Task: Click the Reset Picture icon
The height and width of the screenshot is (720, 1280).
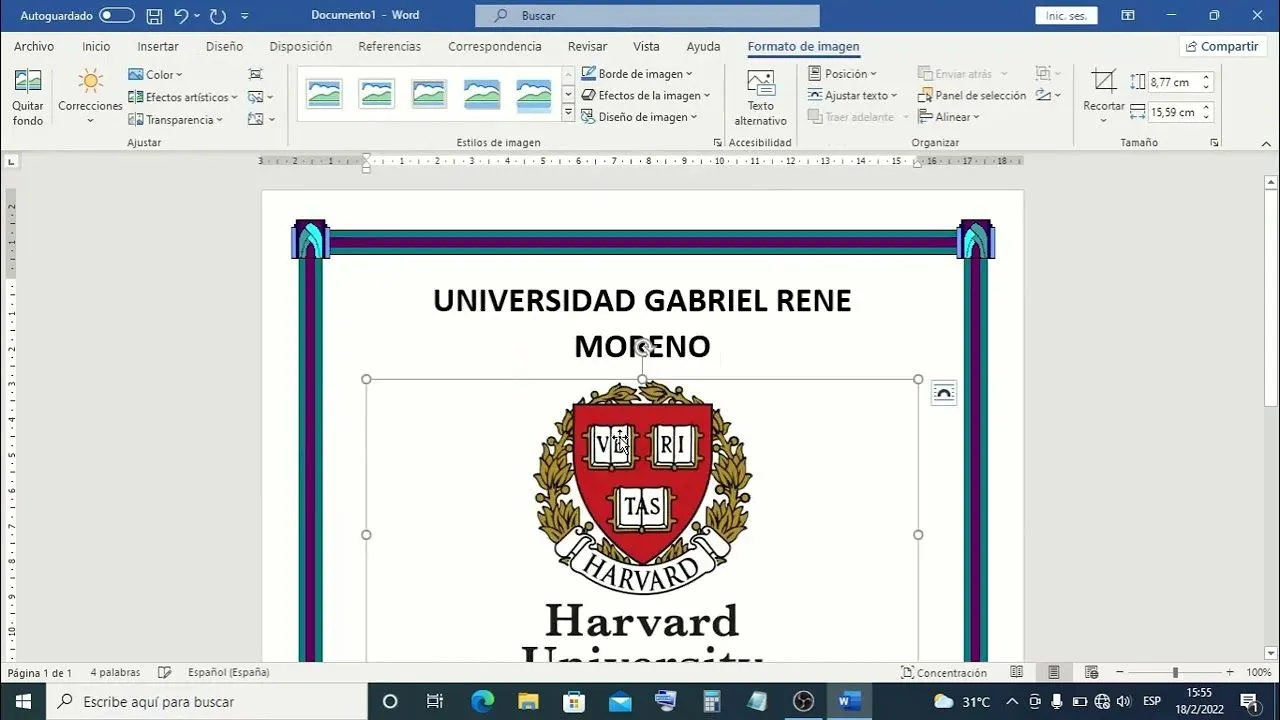Action: point(257,119)
